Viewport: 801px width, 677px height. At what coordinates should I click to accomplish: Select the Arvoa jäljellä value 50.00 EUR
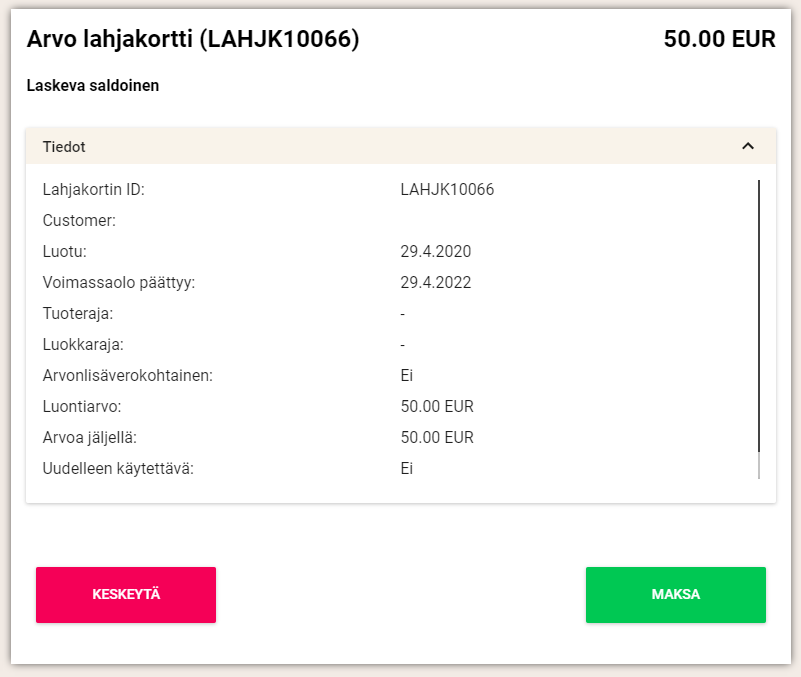tap(437, 437)
